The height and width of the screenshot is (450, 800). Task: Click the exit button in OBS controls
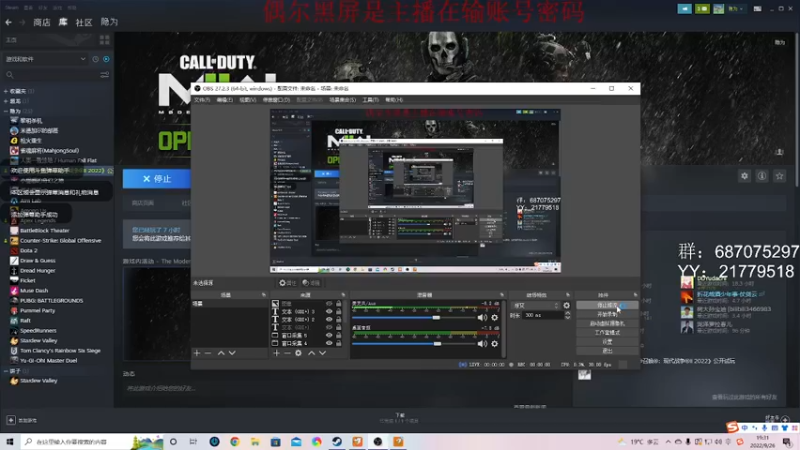click(607, 351)
